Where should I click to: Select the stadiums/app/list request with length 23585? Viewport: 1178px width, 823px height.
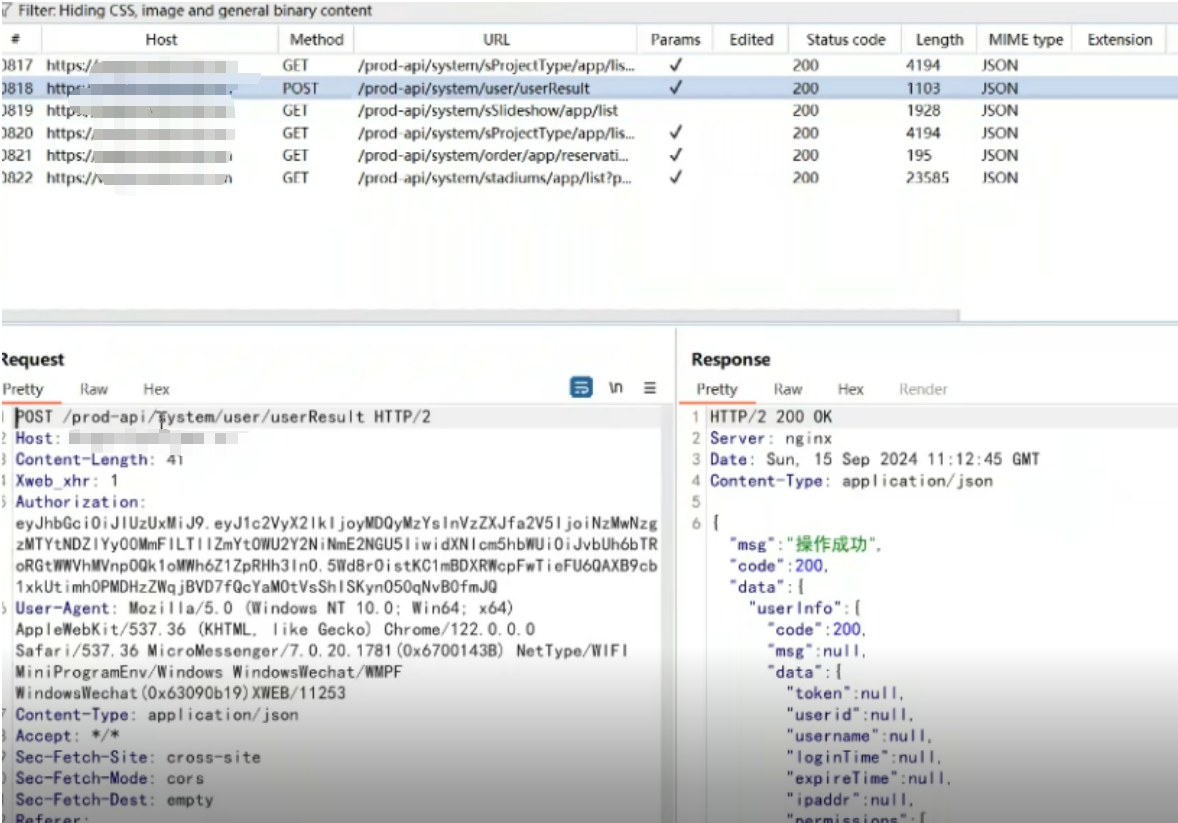point(500,178)
